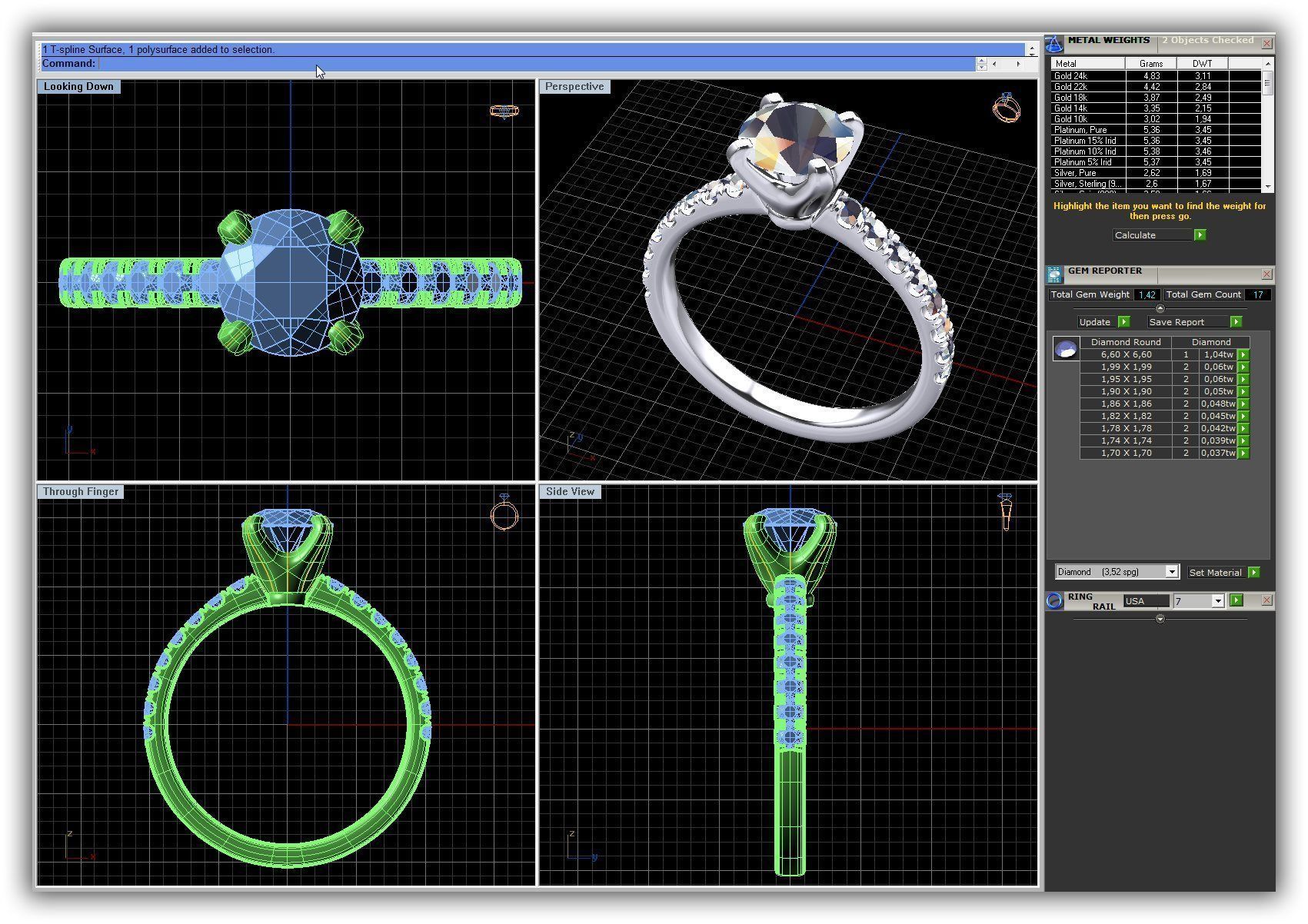The image size is (1308, 924).
Task: Click the green run arrow in the Ring Rail bar
Action: 1237,600
